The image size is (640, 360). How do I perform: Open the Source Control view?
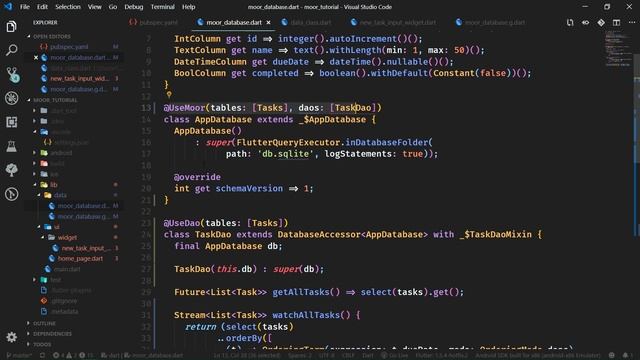click(12, 75)
